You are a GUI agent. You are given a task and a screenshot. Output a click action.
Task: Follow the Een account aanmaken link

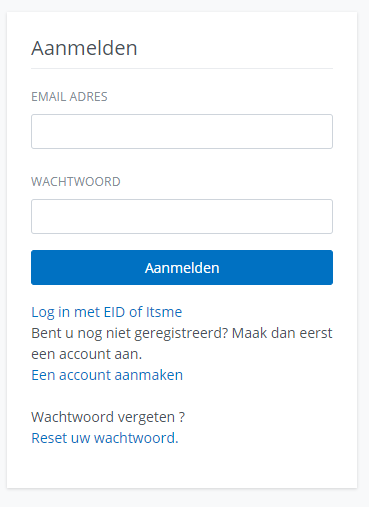[107, 375]
